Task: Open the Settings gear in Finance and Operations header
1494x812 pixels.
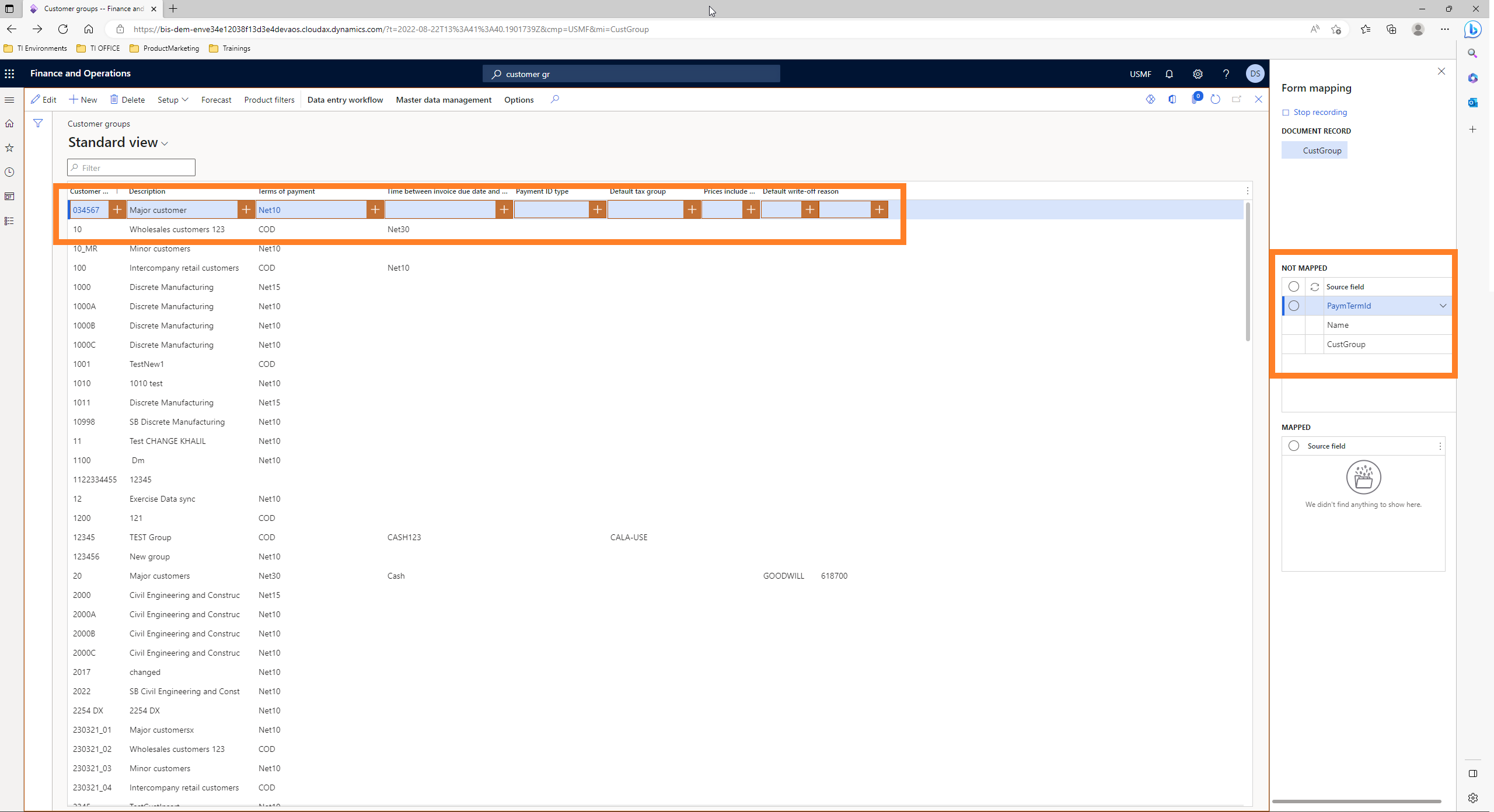Action: pyautogui.click(x=1198, y=74)
